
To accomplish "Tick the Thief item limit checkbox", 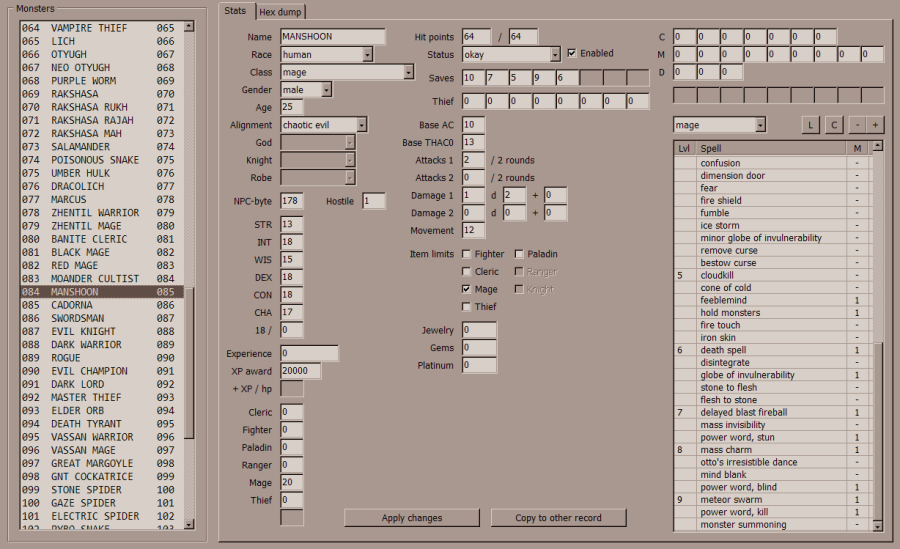I will tap(466, 307).
